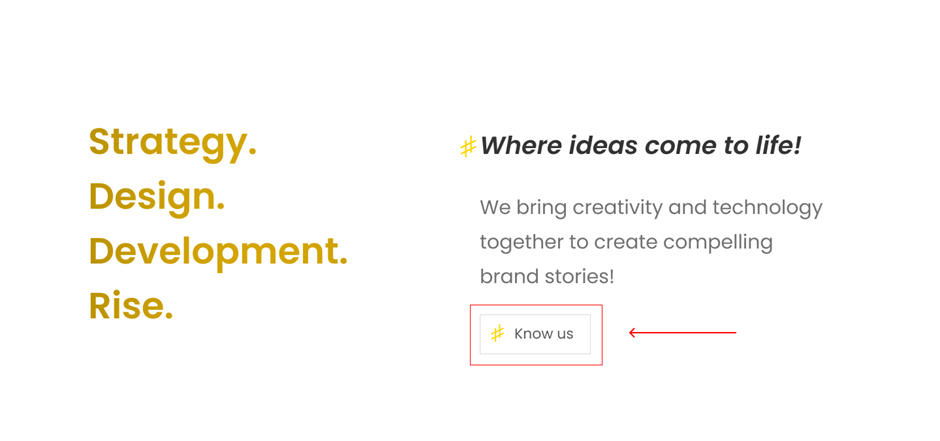Click the hashtag icon inside Know us button

[x=498, y=333]
